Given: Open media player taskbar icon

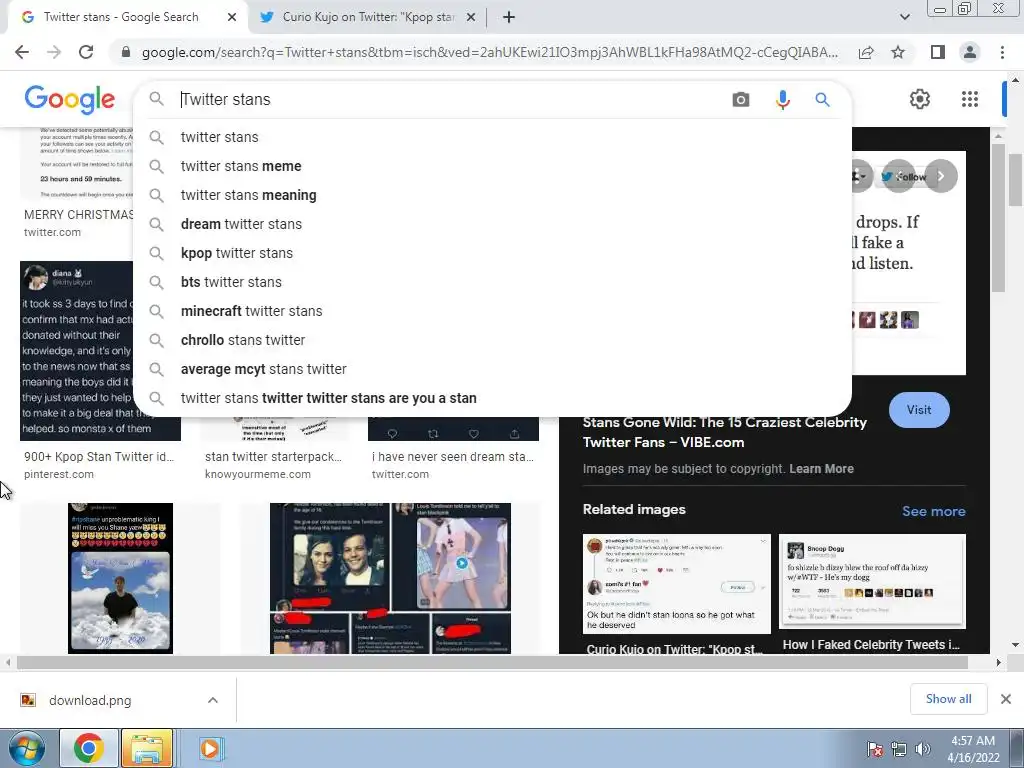Looking at the screenshot, I should [x=210, y=748].
